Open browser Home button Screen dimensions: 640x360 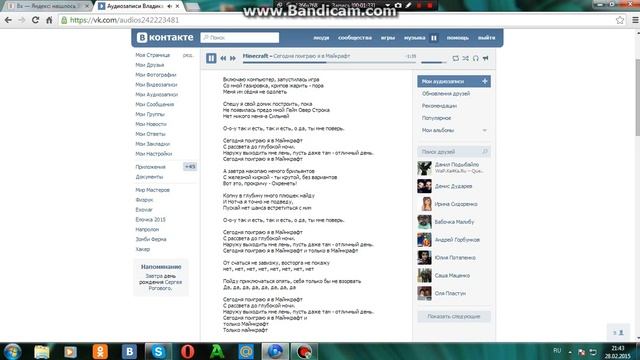(49, 20)
